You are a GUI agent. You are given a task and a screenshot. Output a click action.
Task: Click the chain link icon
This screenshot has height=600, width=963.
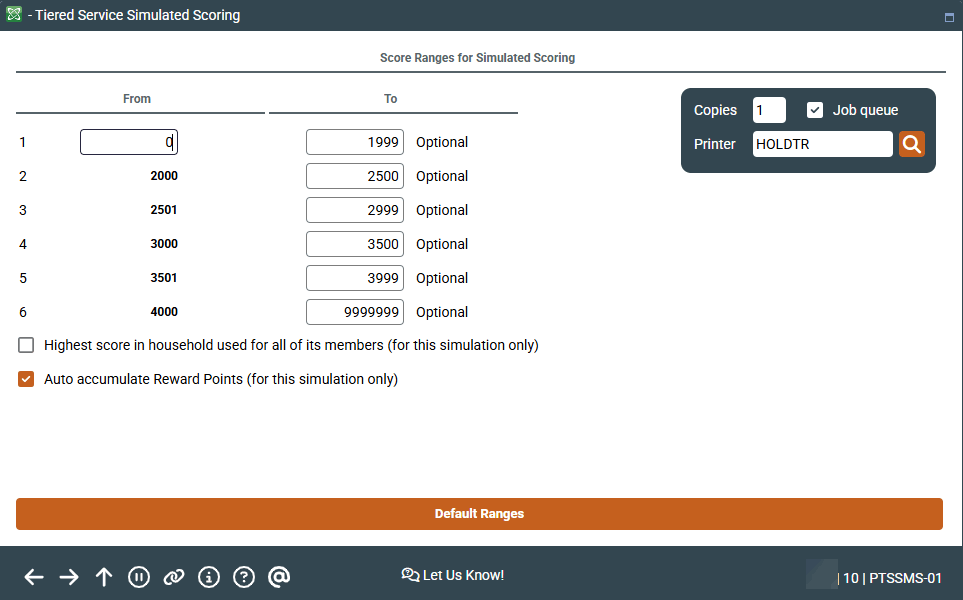[174, 577]
